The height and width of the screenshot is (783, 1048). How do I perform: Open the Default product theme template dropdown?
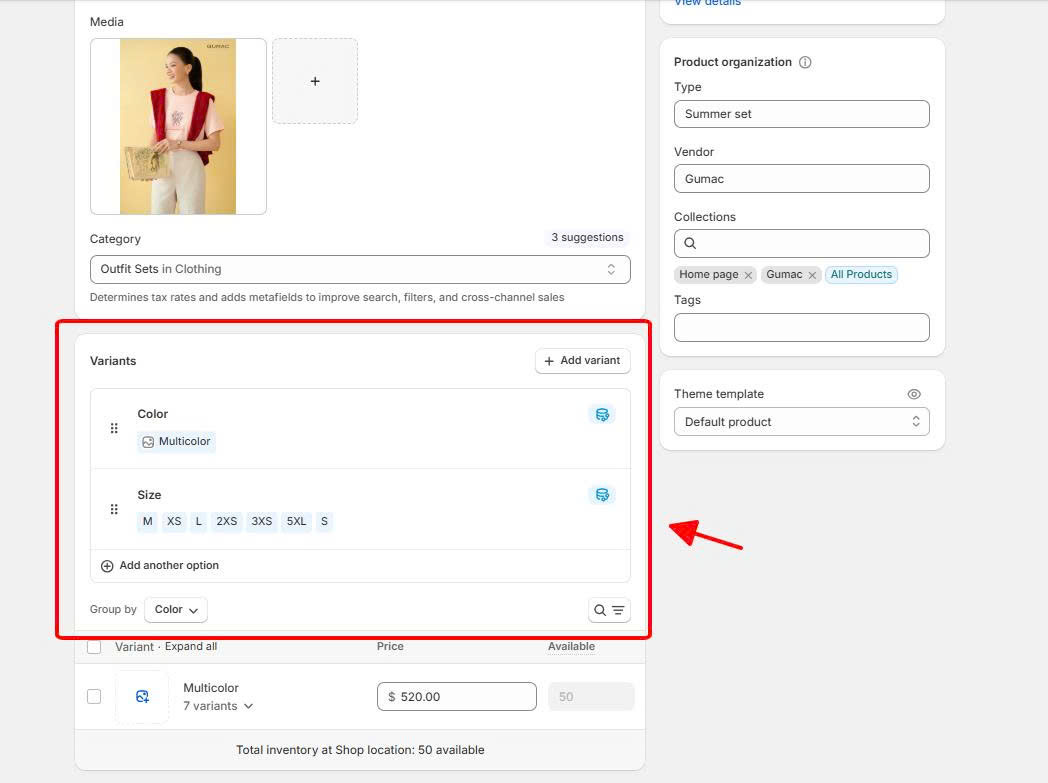pos(801,421)
